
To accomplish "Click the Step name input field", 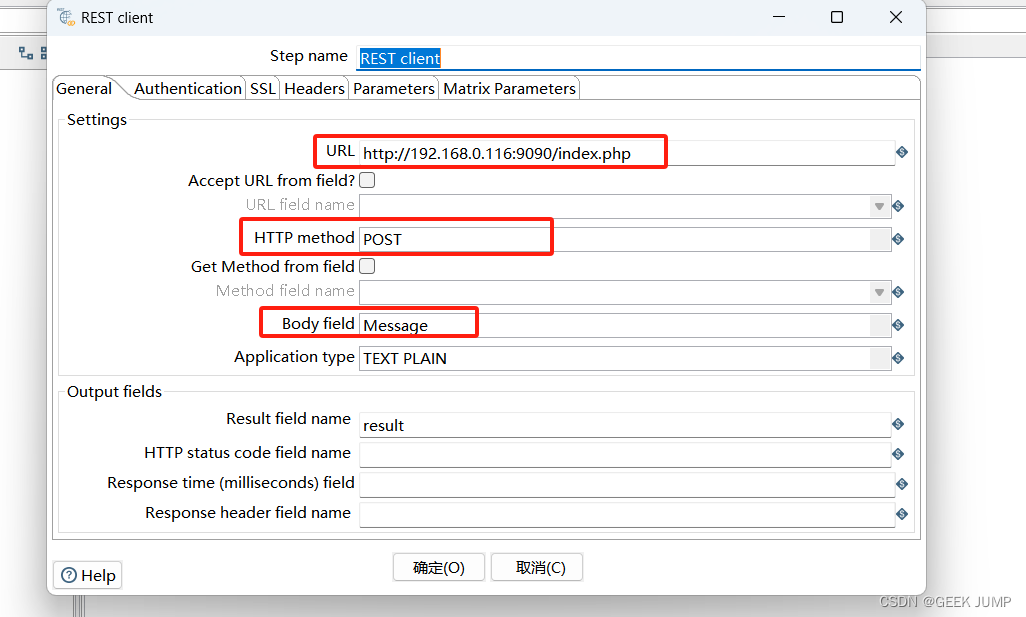I will point(639,58).
